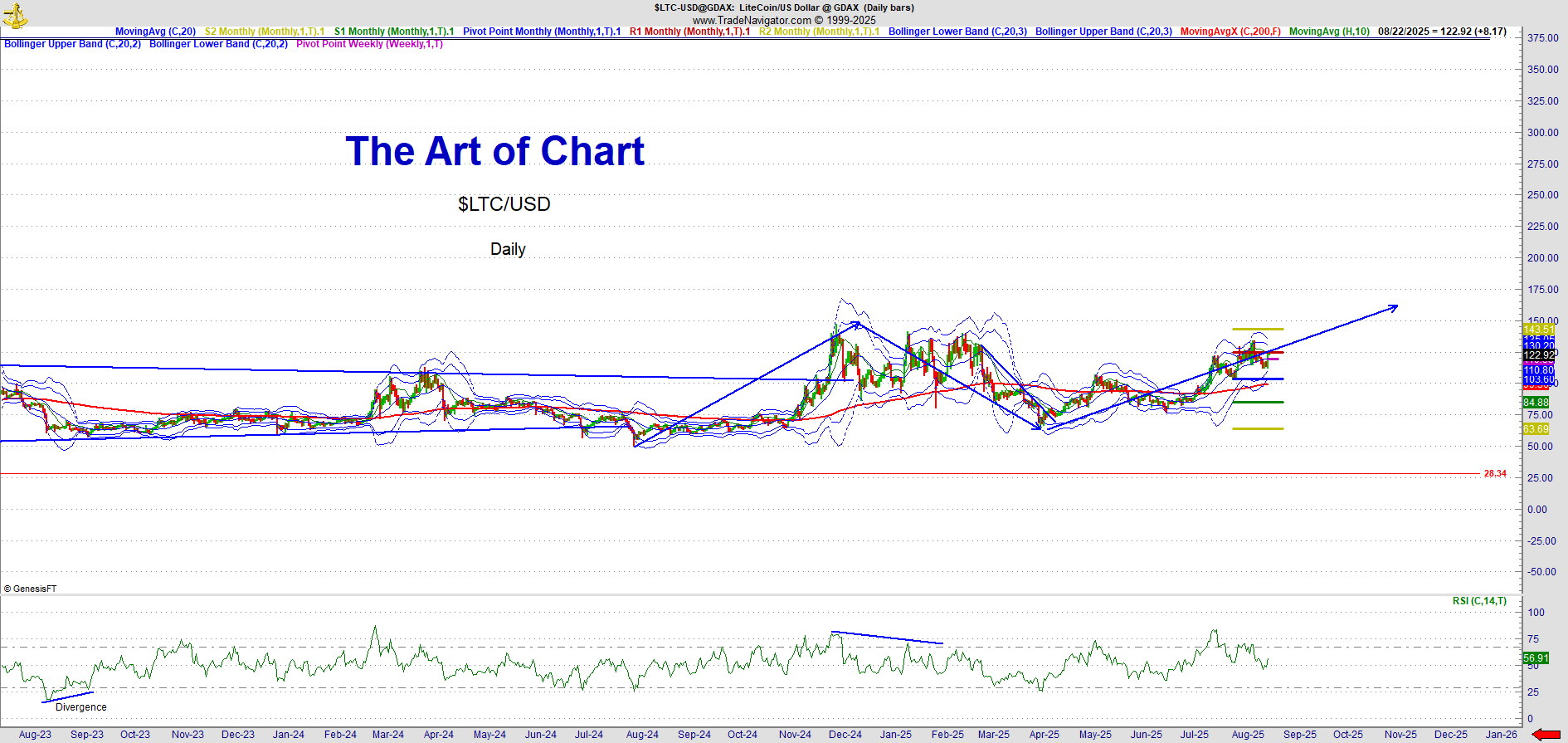
Task: Click the -50.00 price axis label
Action: click(1542, 572)
